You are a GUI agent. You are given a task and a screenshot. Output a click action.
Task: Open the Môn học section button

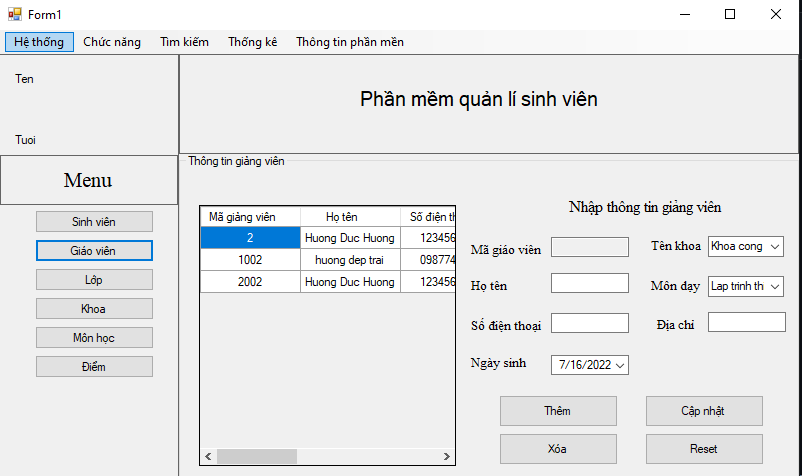pos(94,337)
